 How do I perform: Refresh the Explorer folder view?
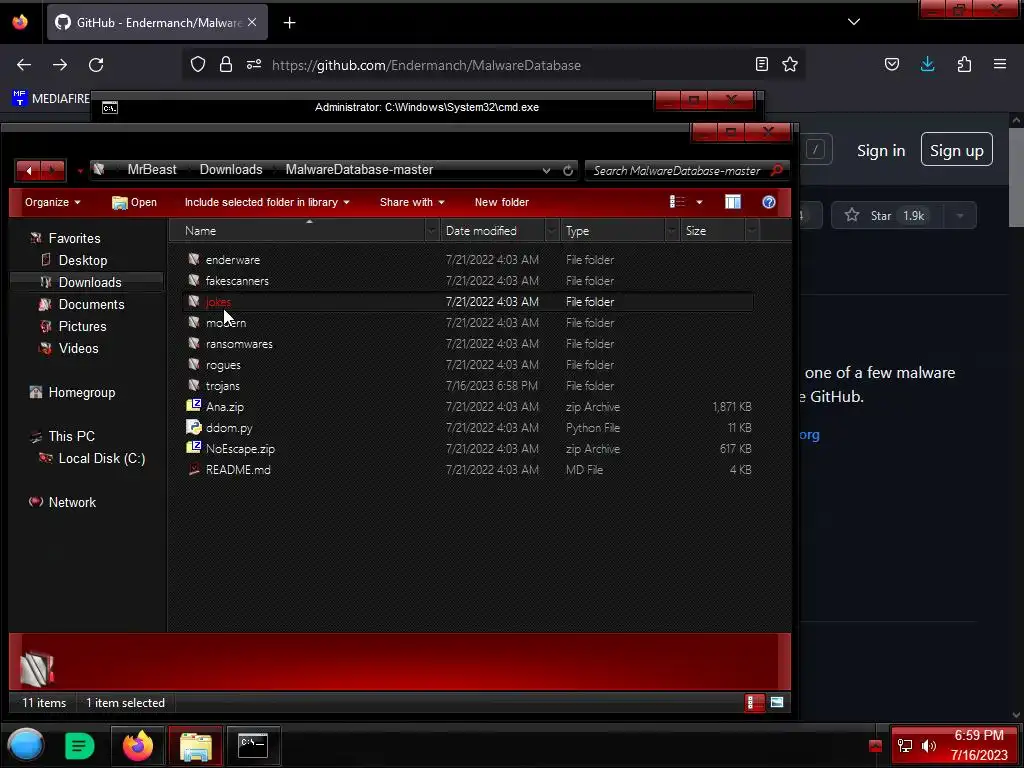pos(568,170)
